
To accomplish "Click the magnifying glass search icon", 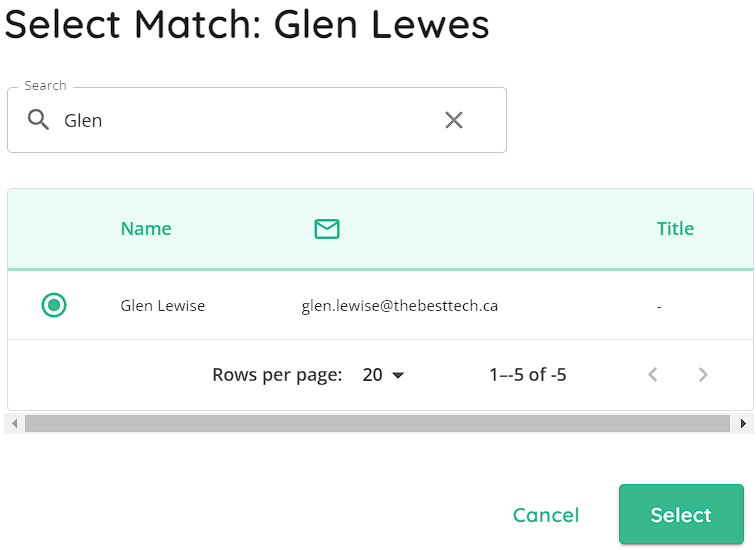I will (38, 120).
